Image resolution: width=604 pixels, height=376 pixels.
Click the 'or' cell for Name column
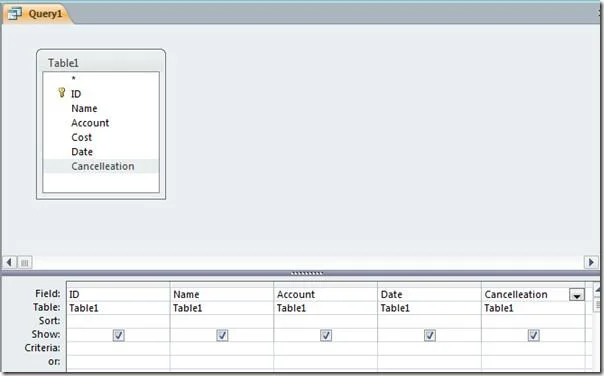[222, 362]
